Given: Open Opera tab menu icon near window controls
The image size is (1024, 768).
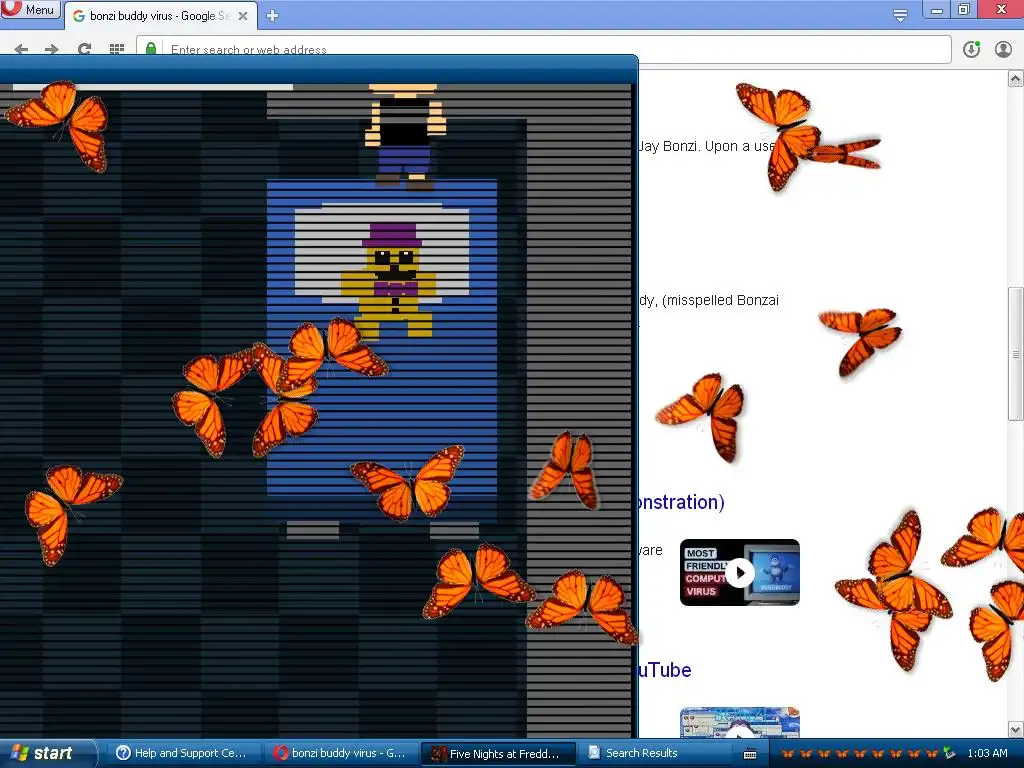Looking at the screenshot, I should click(x=900, y=15).
